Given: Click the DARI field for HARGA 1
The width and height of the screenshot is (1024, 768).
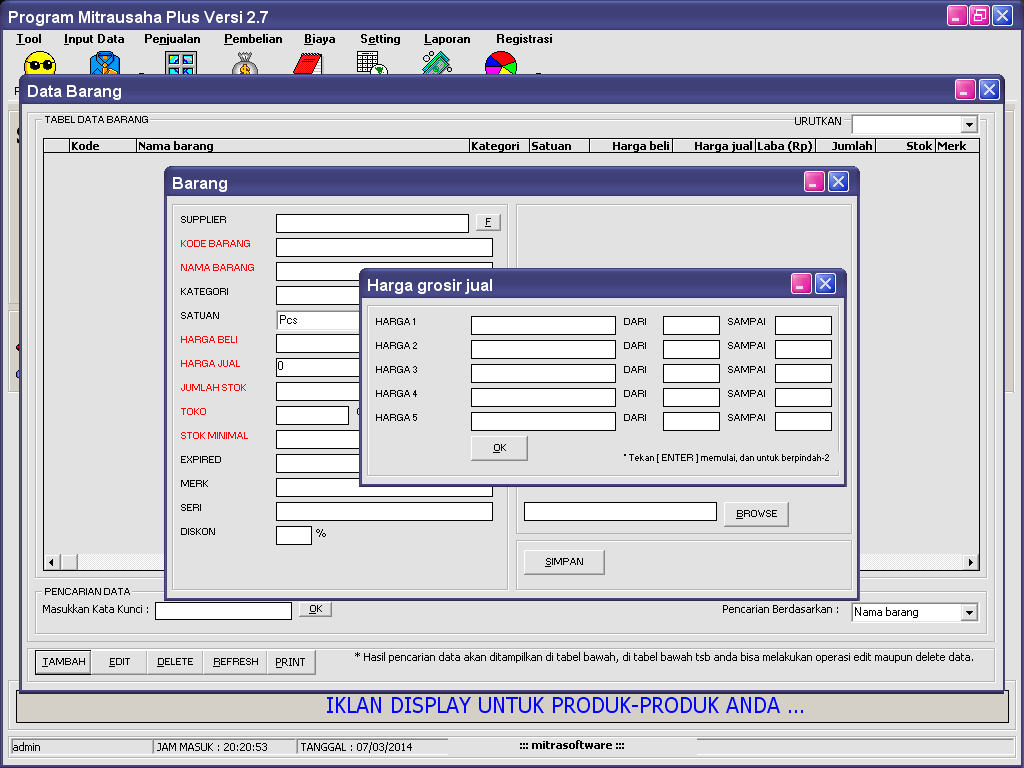Looking at the screenshot, I should 691,325.
